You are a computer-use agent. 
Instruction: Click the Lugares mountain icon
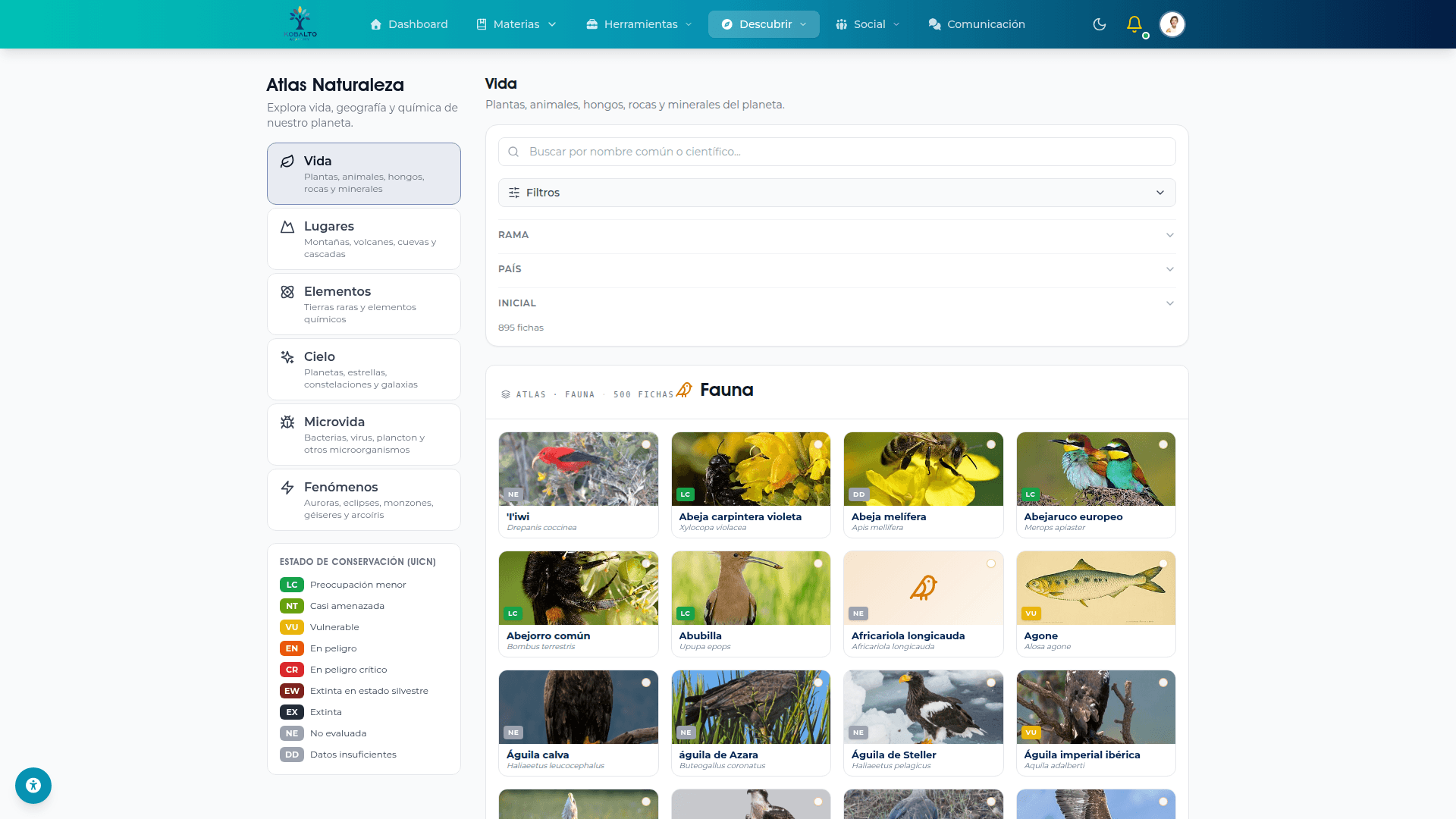(x=287, y=227)
